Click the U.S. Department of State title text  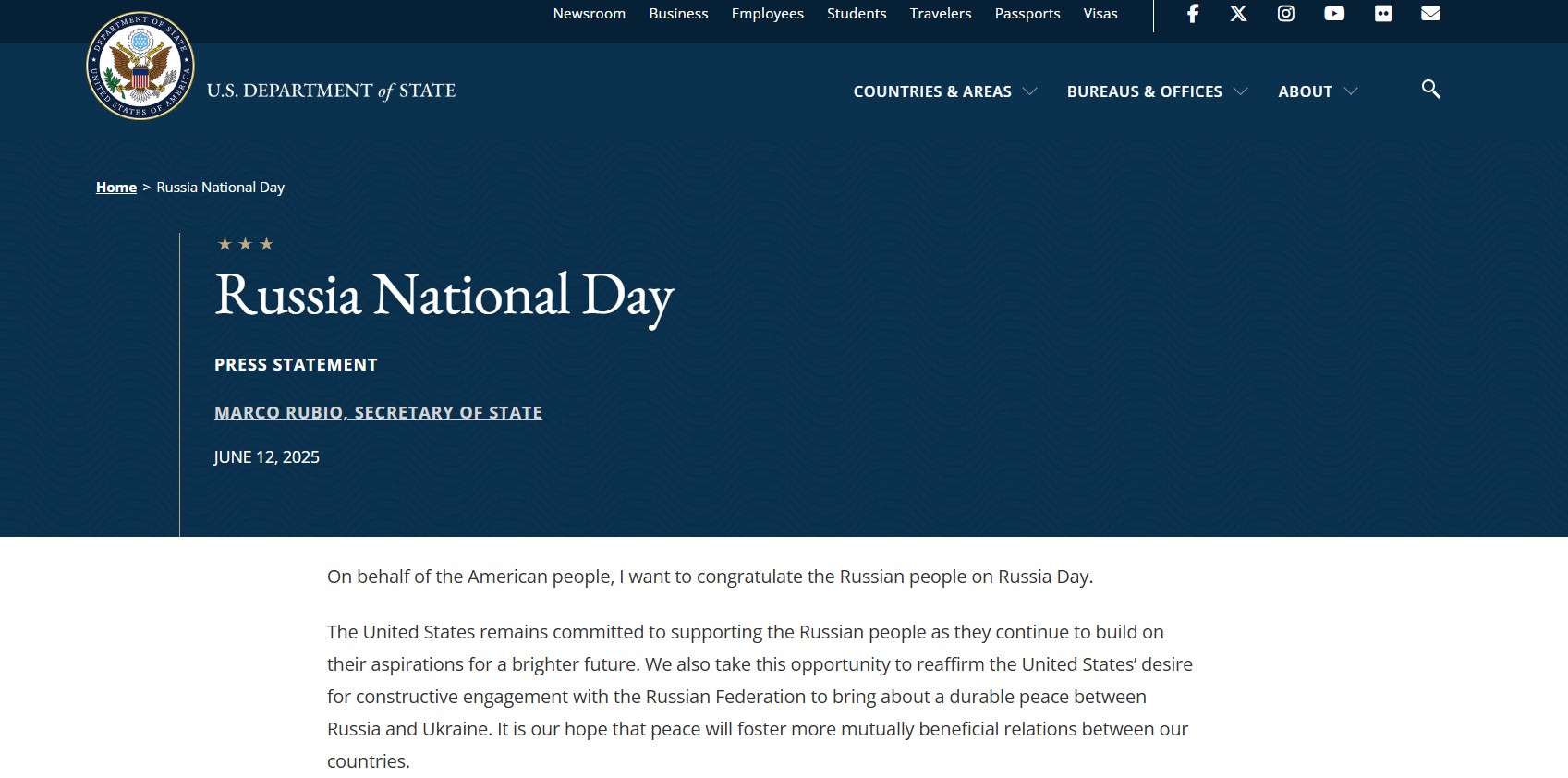click(x=331, y=91)
